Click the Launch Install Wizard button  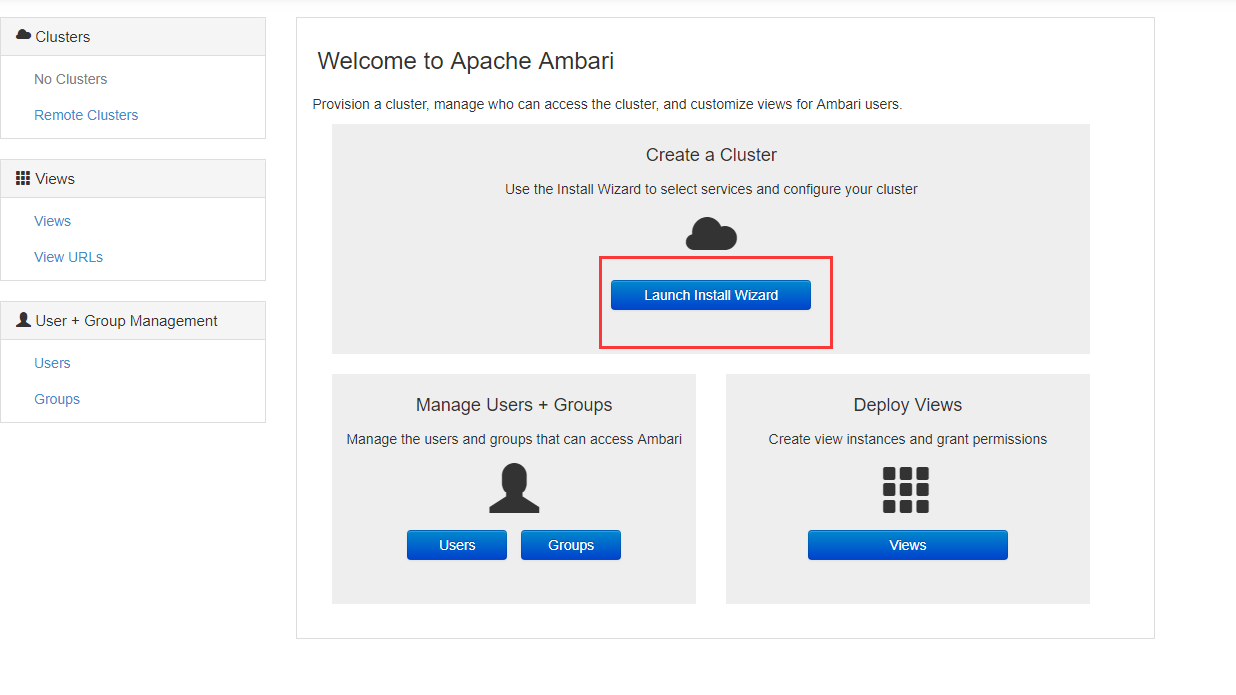[x=711, y=295]
